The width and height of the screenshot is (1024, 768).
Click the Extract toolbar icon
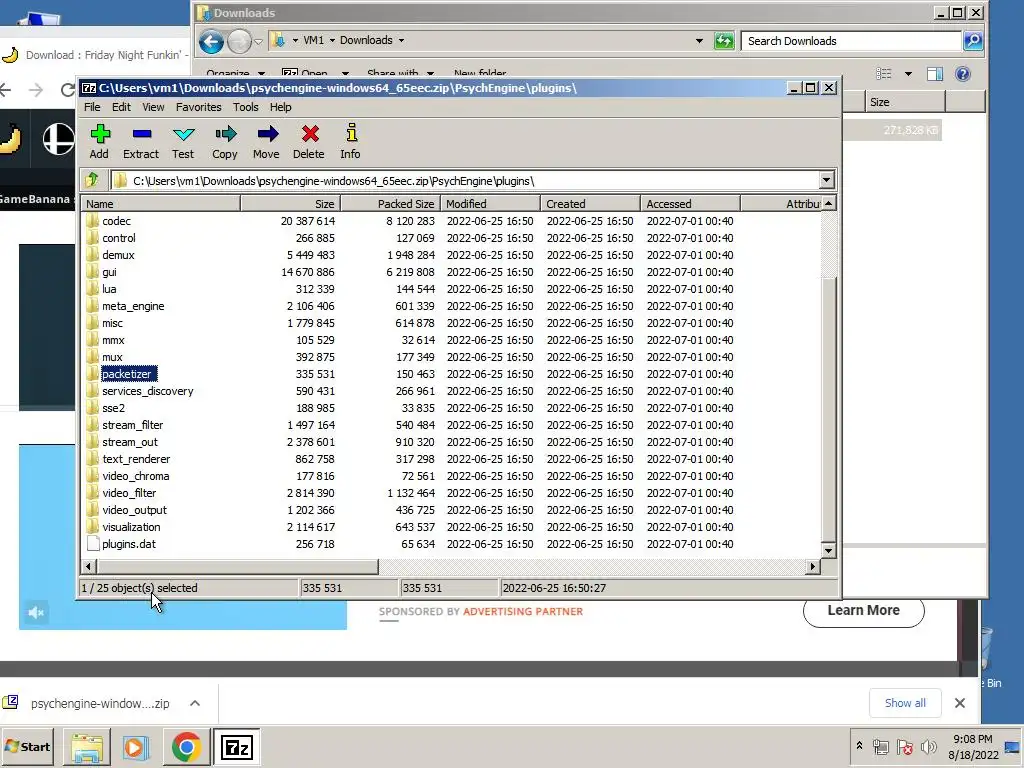(x=141, y=141)
